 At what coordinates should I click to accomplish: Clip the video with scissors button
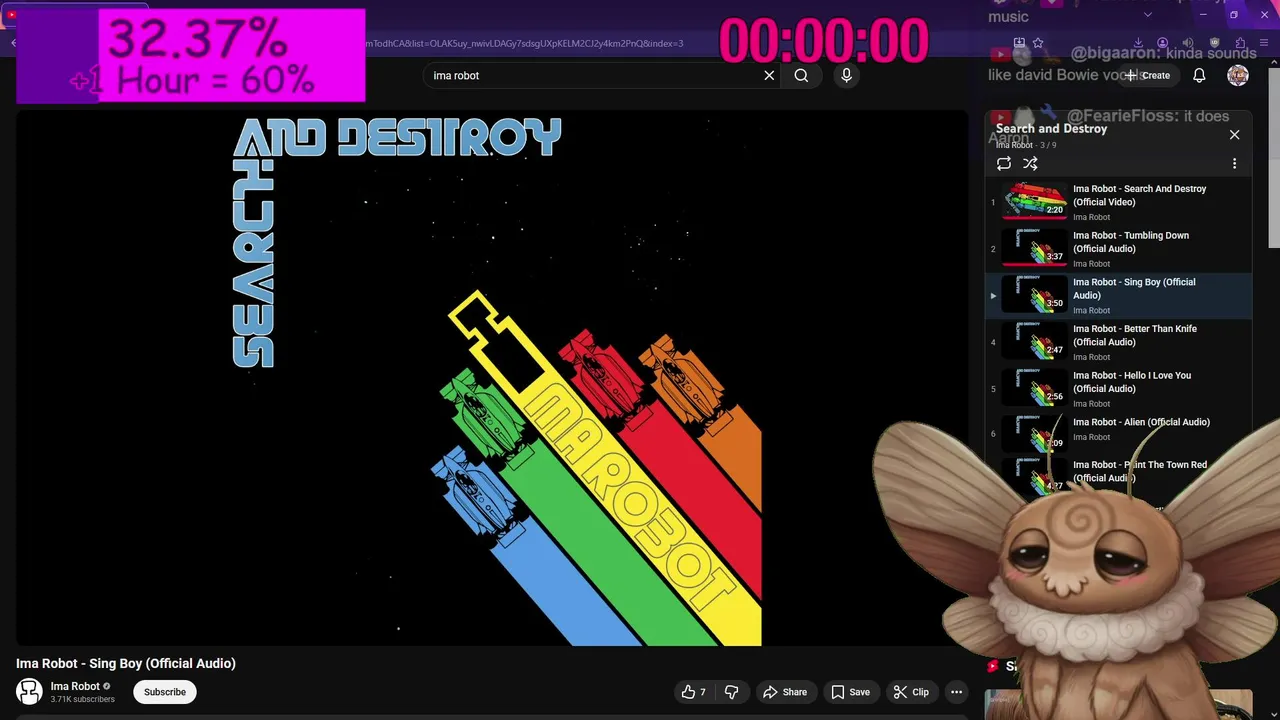(911, 692)
